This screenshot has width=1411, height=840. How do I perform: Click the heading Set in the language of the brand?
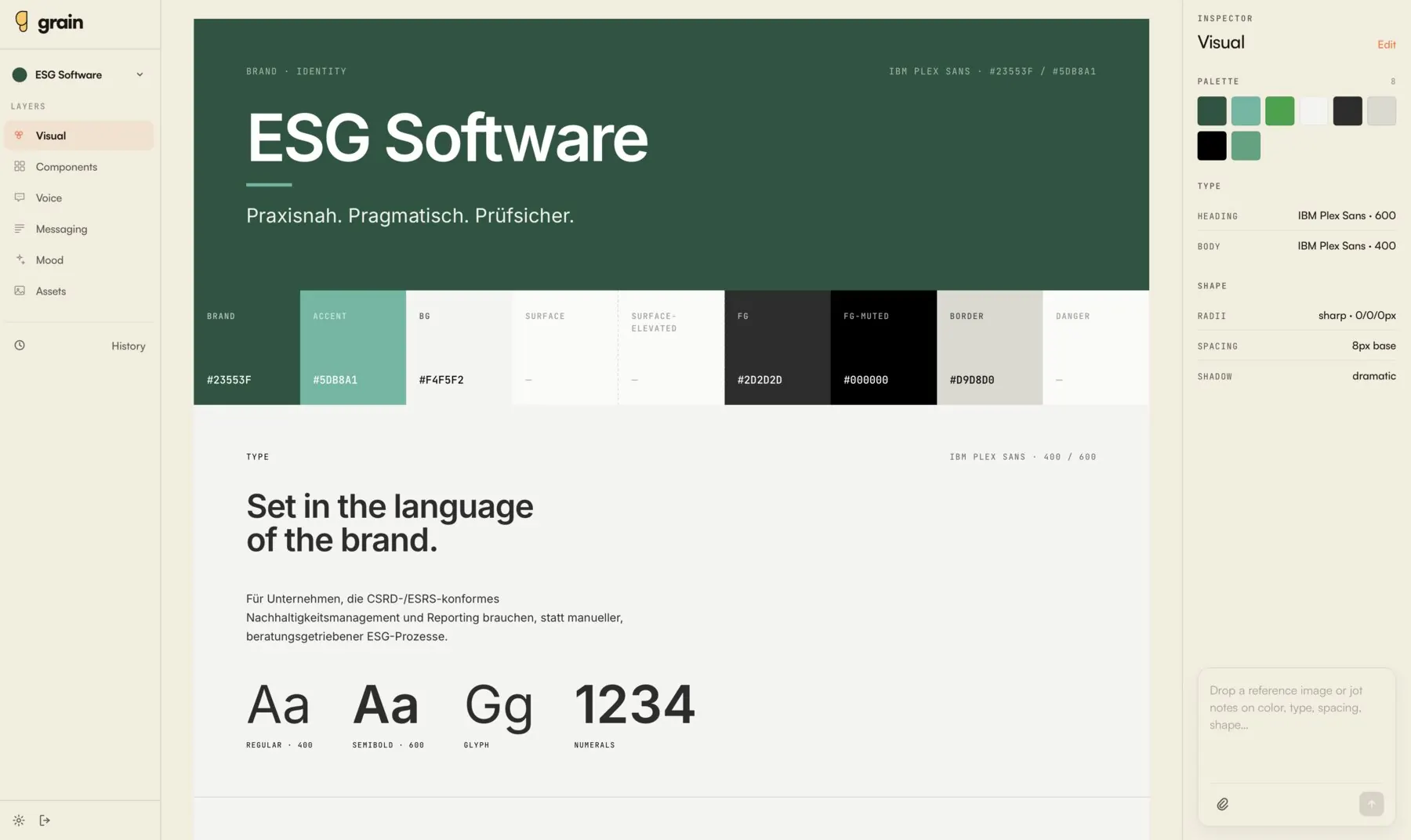390,523
